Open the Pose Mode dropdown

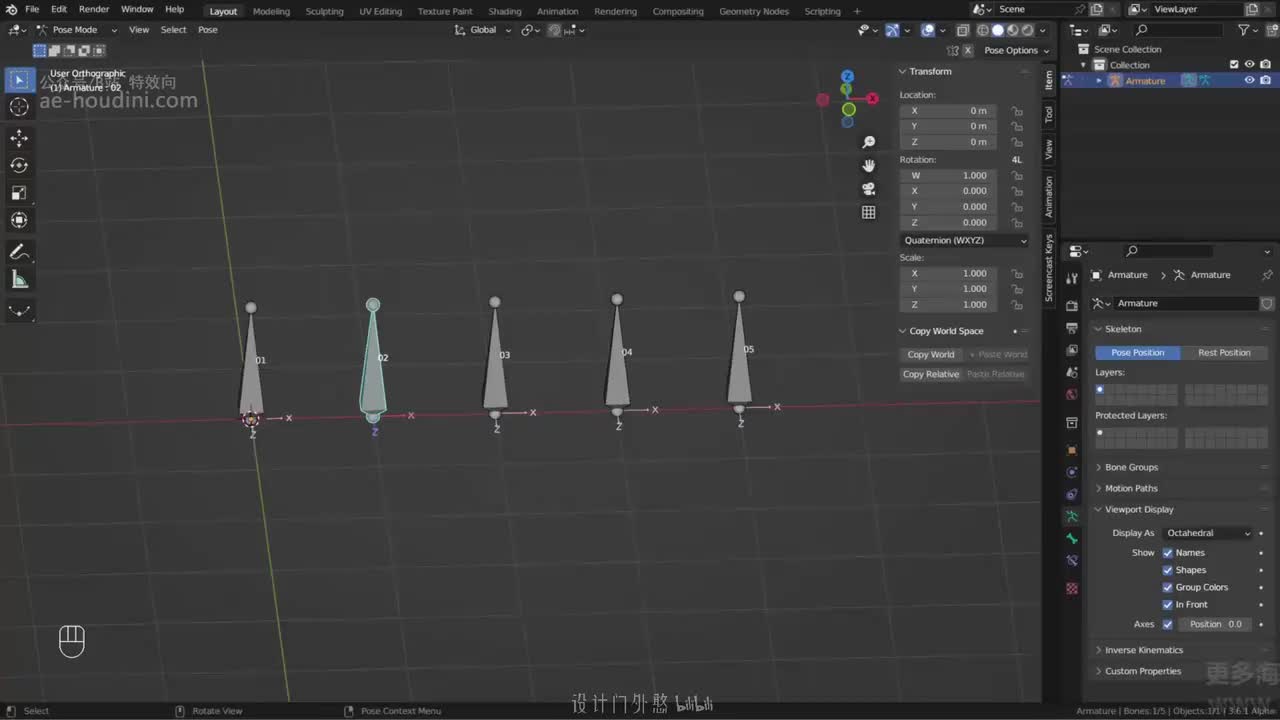point(76,30)
